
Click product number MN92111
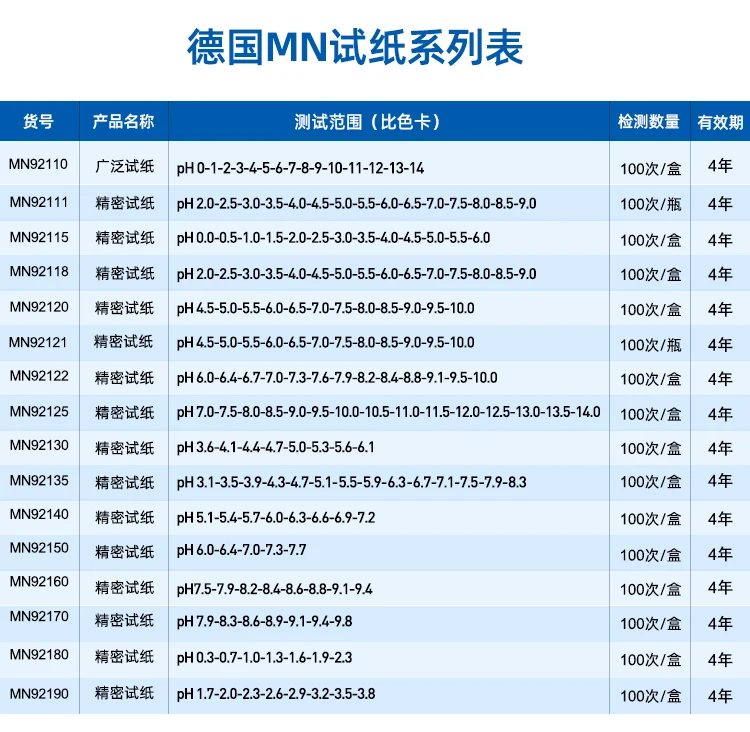(x=39, y=202)
